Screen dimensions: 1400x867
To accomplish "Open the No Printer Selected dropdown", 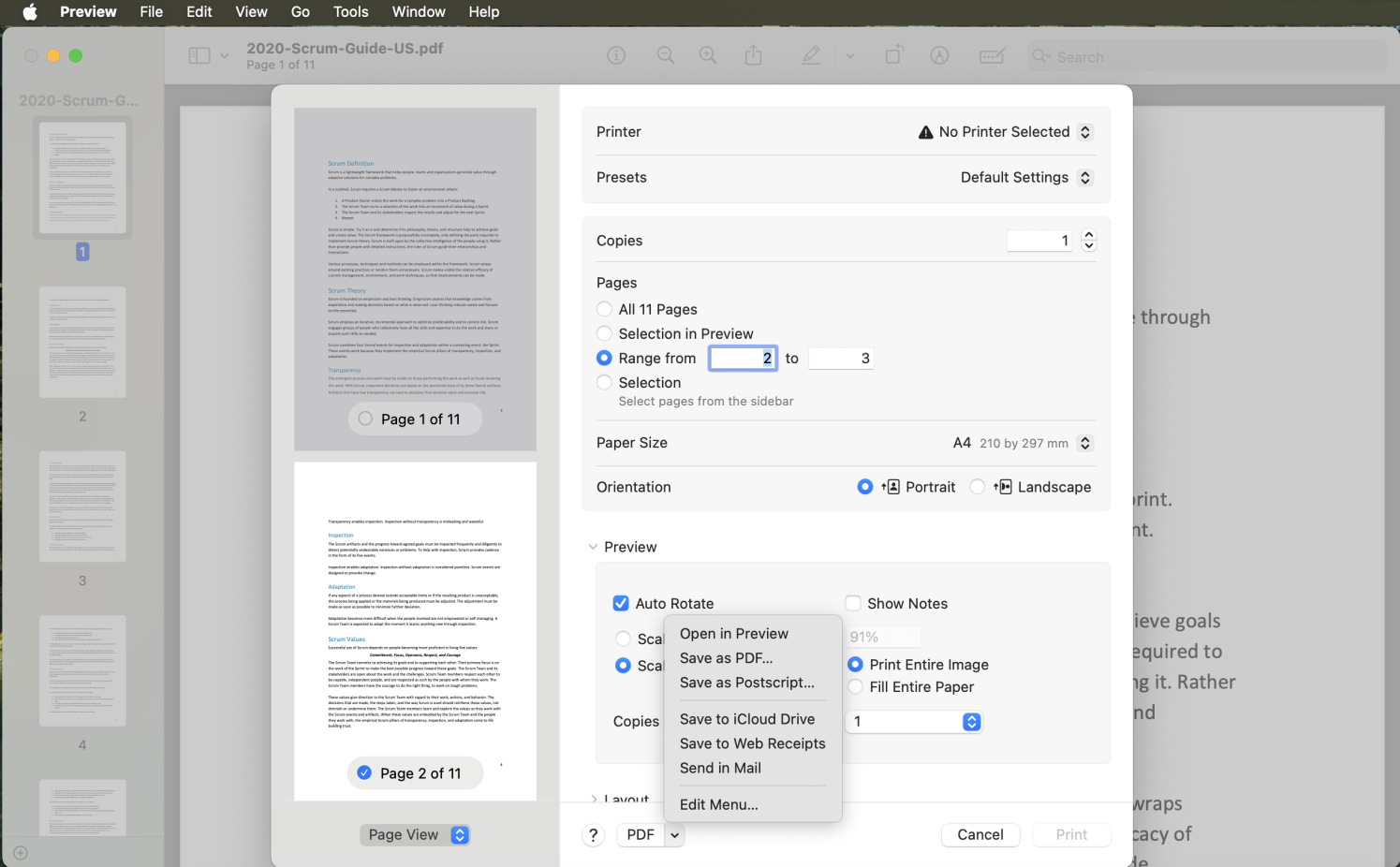I will coord(1005,131).
